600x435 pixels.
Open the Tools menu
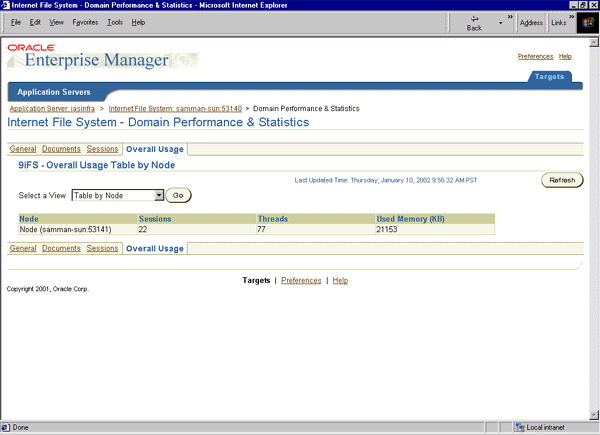pos(115,23)
